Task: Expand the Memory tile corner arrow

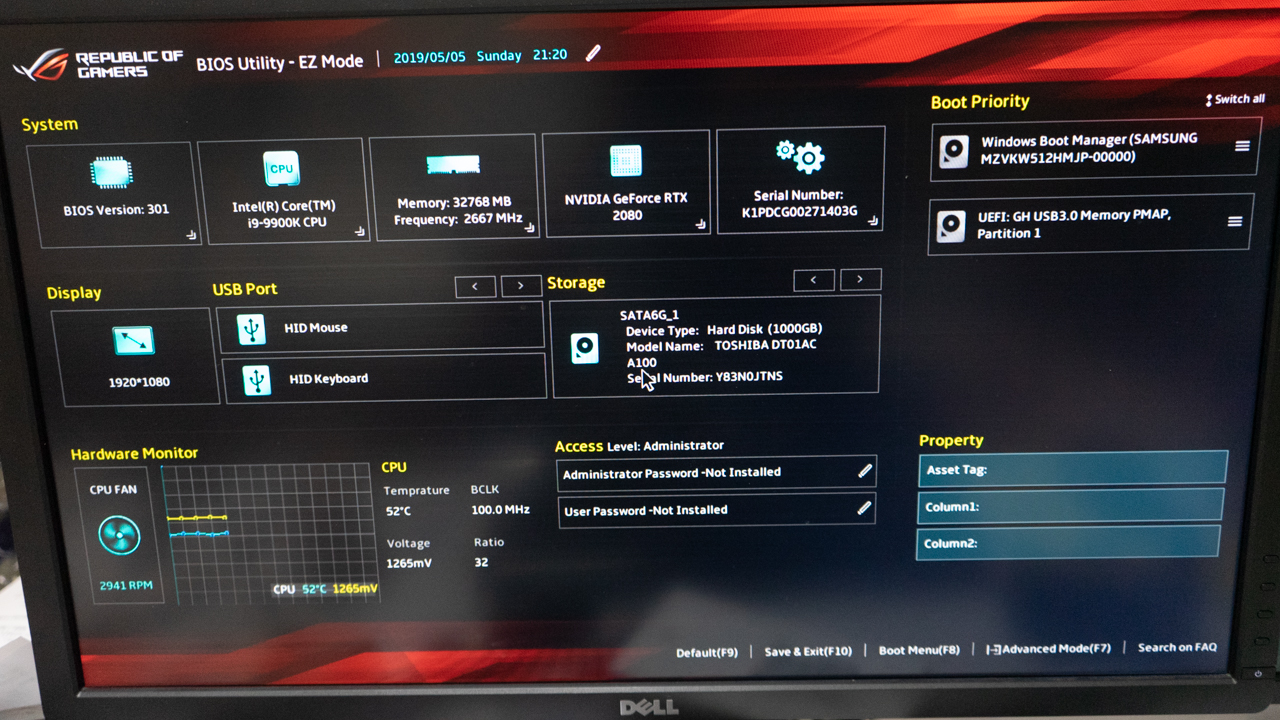Action: pos(530,228)
